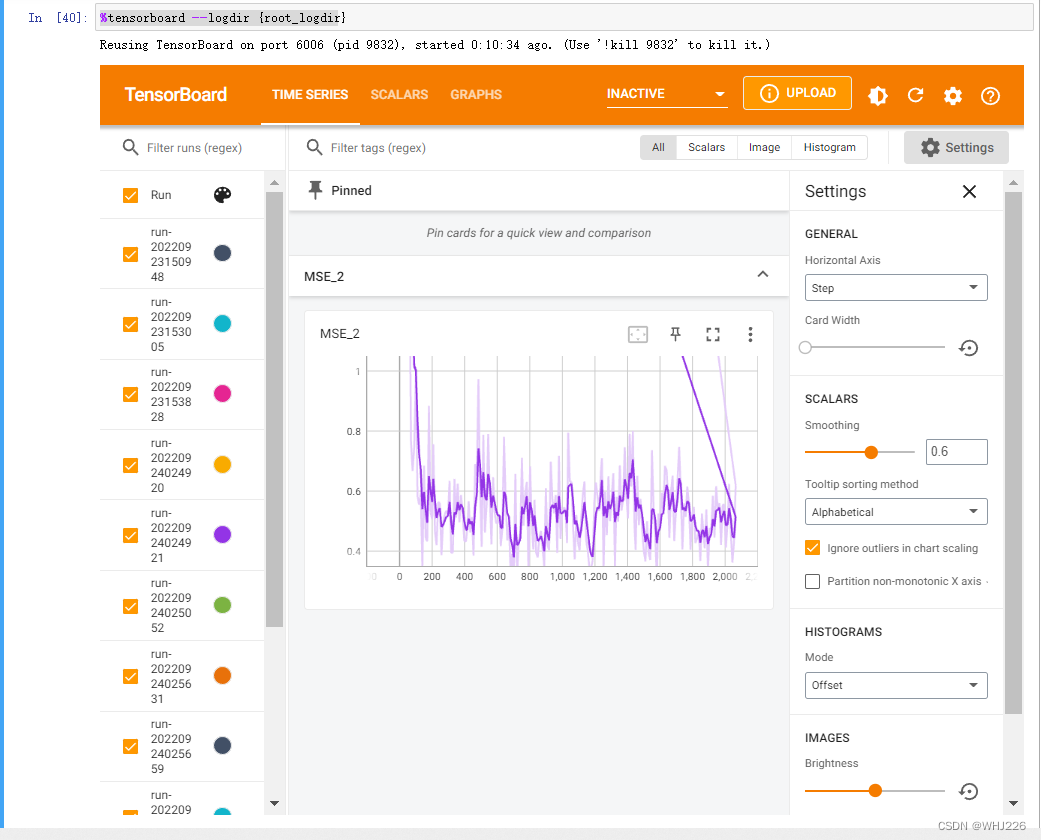Viewport: 1041px width, 840px height.
Task: Open Tooltip sorting method dropdown
Action: click(x=896, y=511)
